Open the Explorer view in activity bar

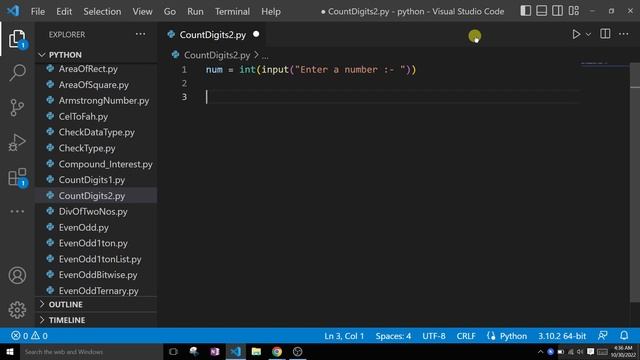pos(17,39)
